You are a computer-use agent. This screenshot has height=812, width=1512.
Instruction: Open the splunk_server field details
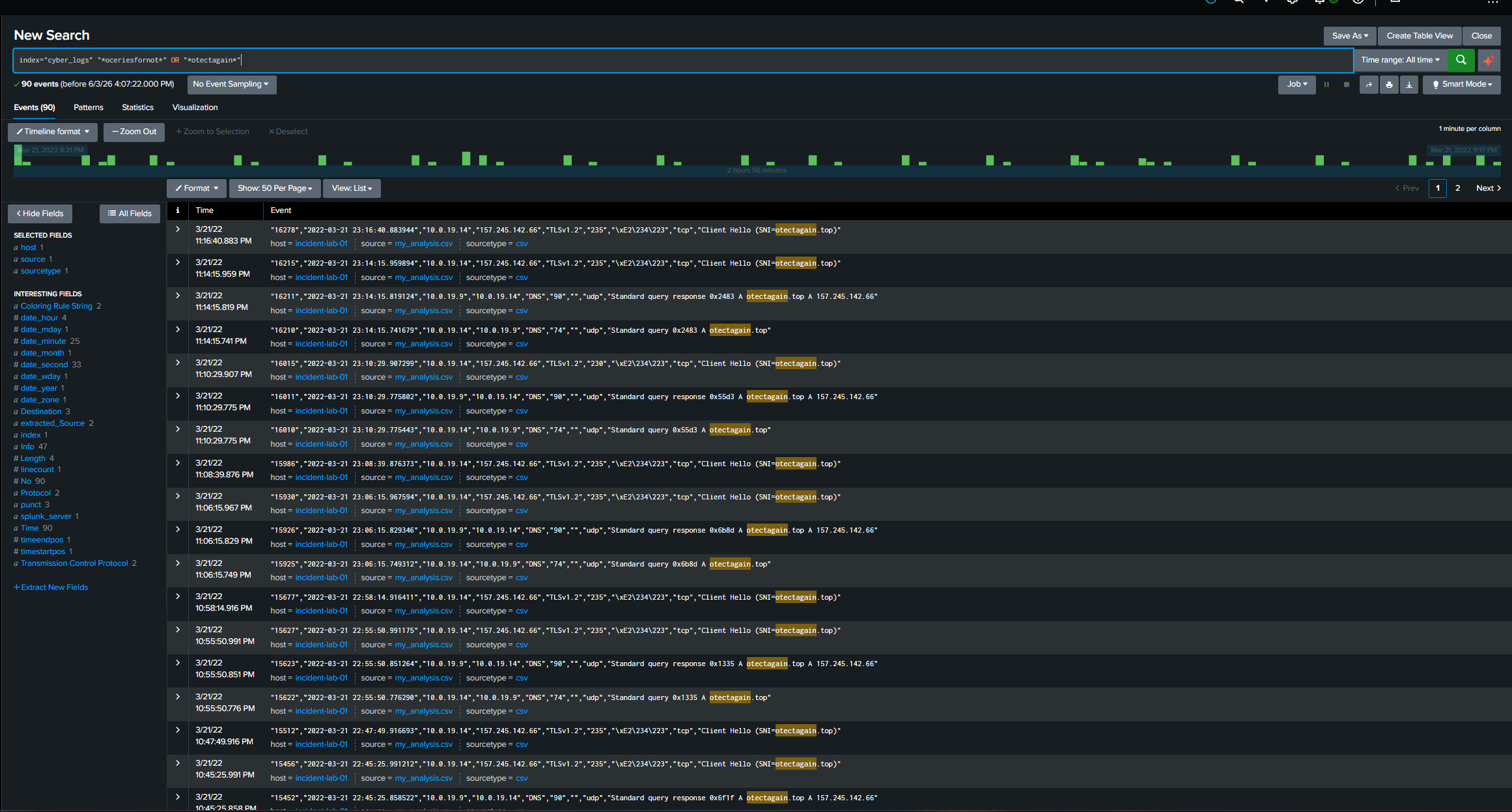coord(46,516)
